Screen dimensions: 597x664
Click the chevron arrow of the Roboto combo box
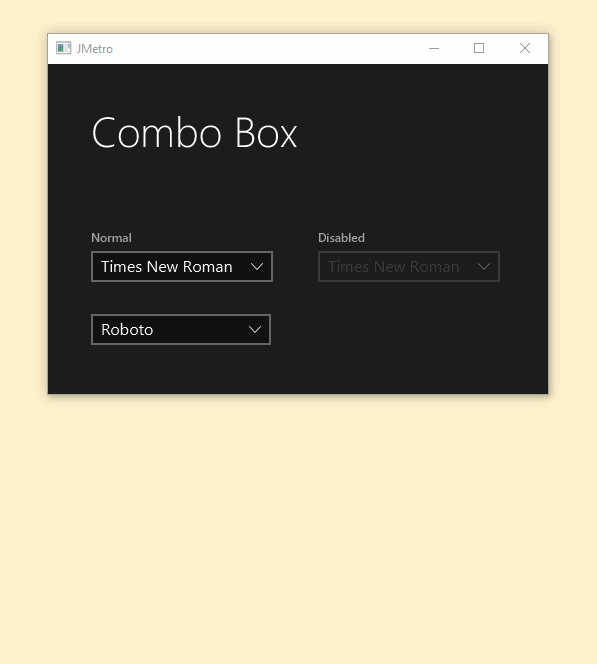[x=255, y=329]
